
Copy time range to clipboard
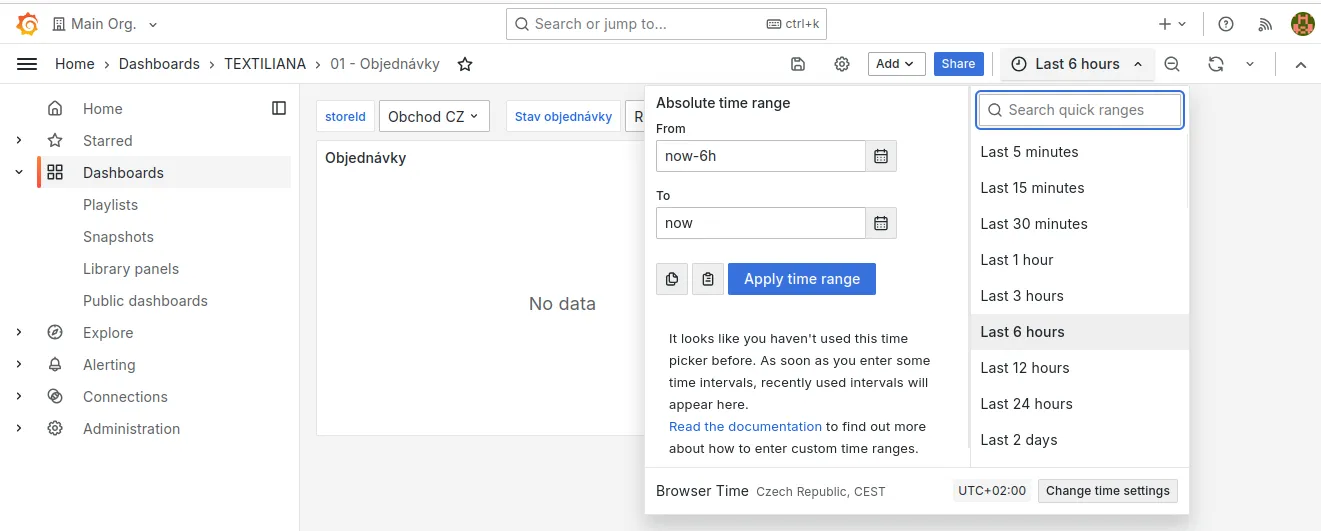(672, 279)
